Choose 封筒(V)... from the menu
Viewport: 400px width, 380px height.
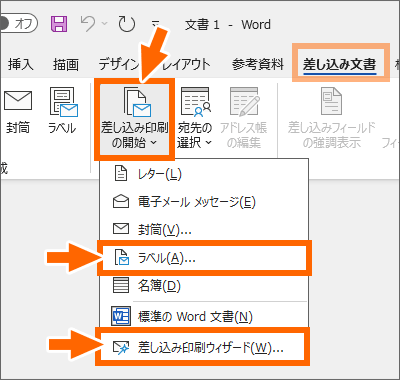pos(204,229)
